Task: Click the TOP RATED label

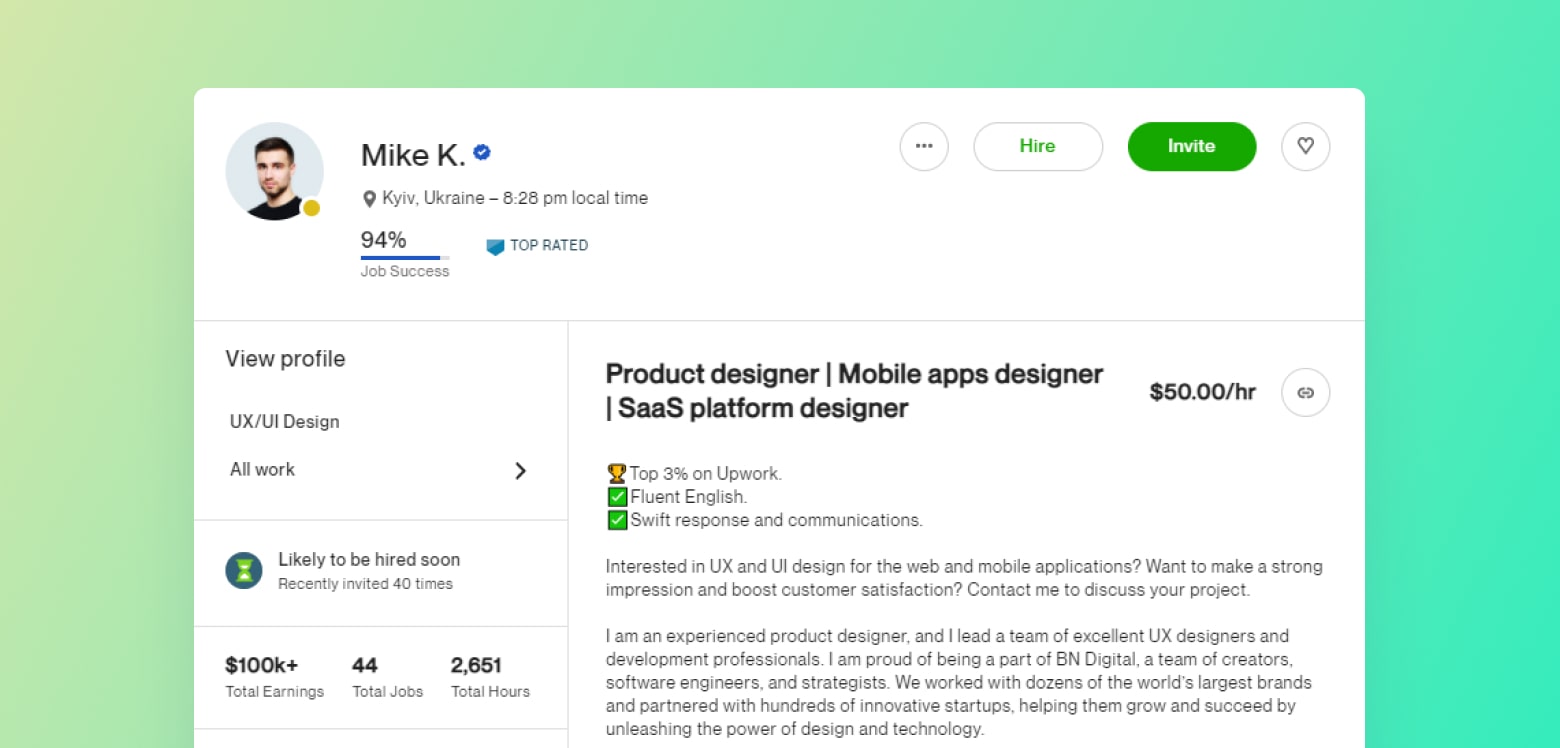Action: [x=549, y=246]
